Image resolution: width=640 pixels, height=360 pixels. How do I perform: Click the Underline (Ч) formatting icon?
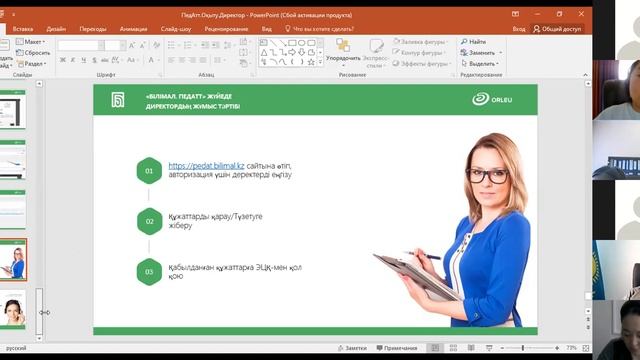point(84,60)
